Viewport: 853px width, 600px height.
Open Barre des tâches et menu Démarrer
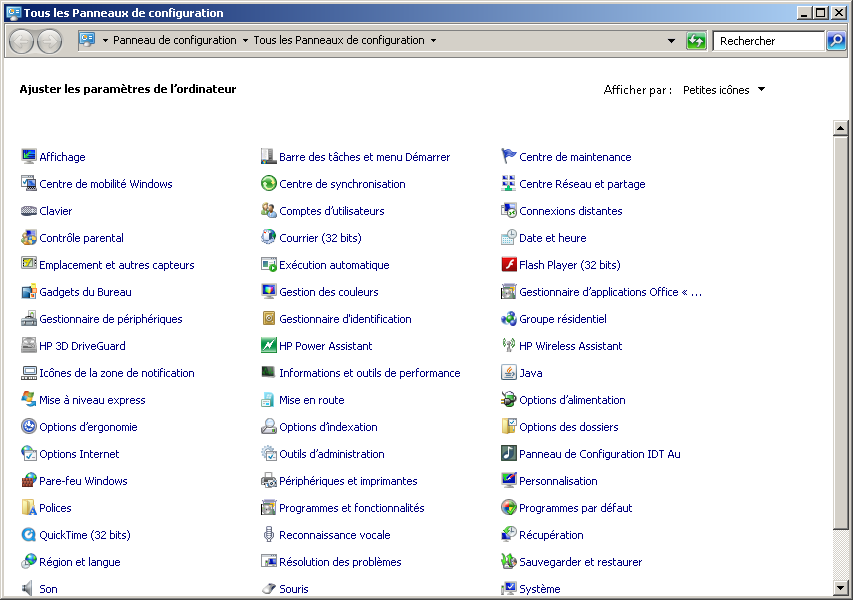pyautogui.click(x=364, y=157)
